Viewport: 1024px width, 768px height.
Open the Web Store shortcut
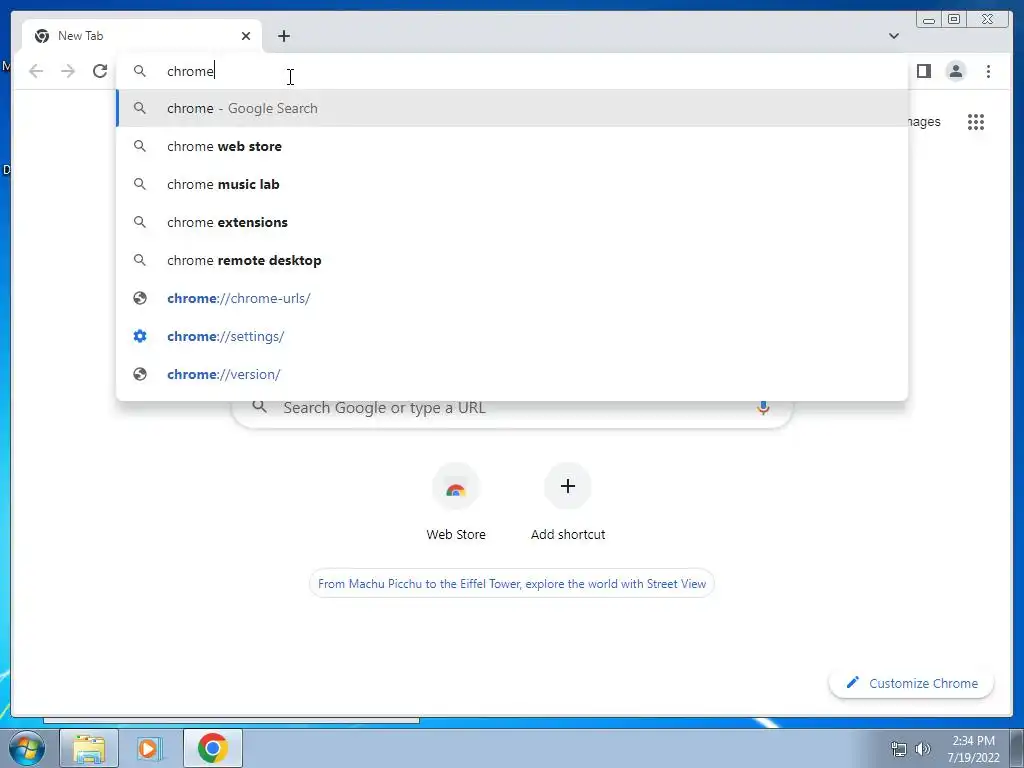[456, 503]
